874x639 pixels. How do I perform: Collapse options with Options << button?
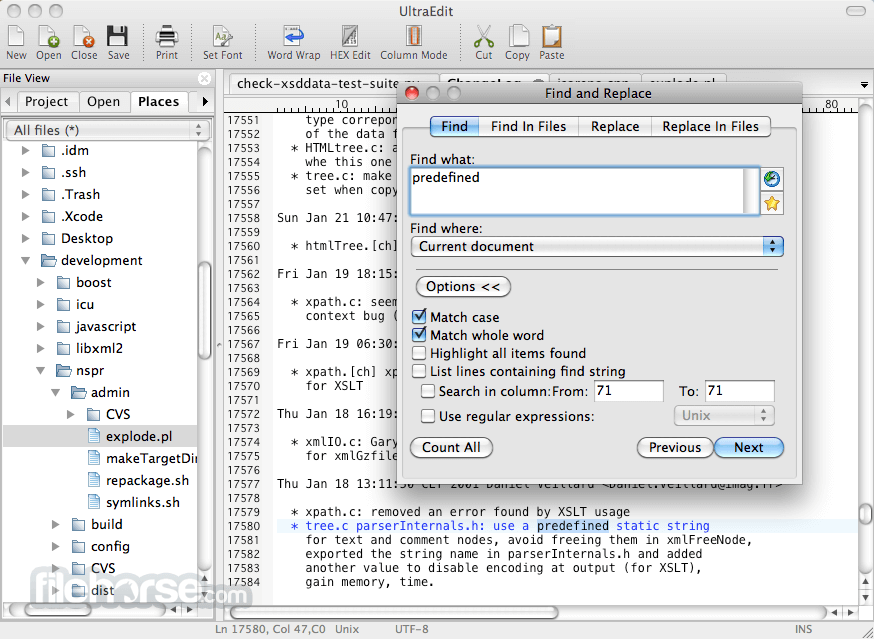point(463,287)
